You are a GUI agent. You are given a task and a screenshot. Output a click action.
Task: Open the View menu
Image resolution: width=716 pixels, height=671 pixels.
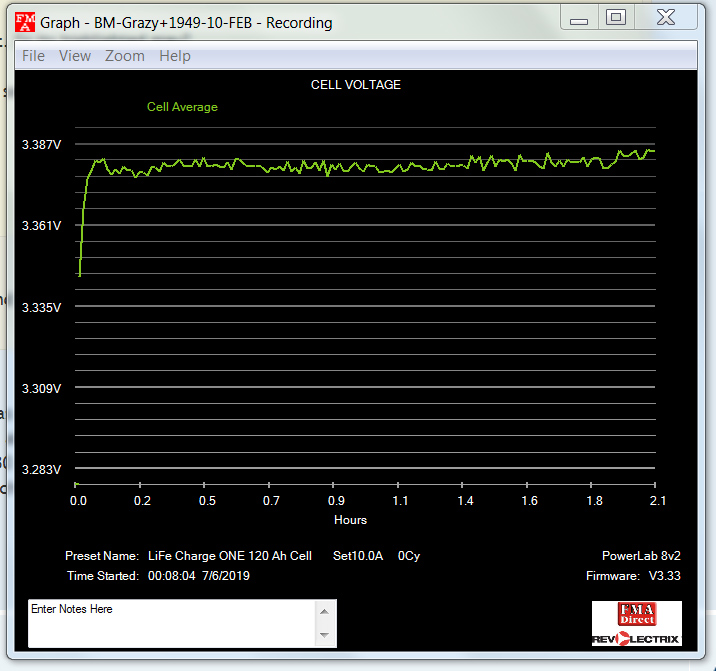(x=75, y=56)
